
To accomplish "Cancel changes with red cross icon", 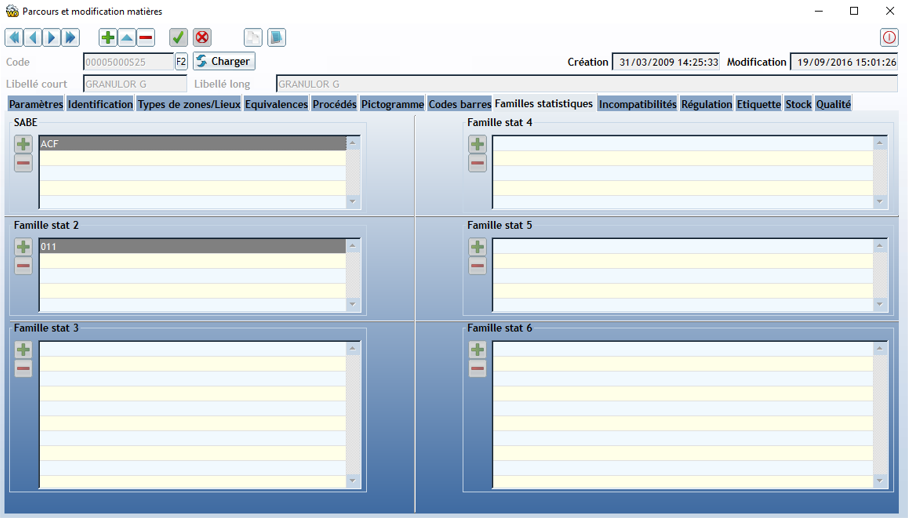I will (x=202, y=38).
